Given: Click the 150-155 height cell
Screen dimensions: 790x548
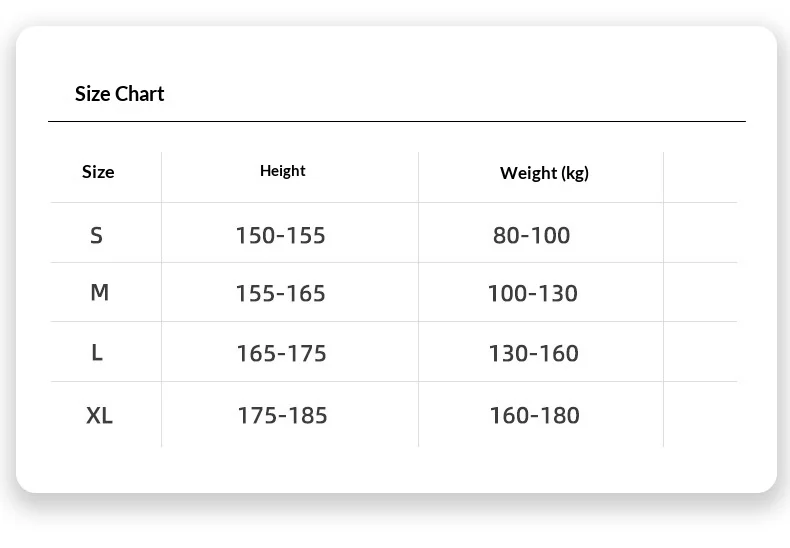Looking at the screenshot, I should 280,236.
